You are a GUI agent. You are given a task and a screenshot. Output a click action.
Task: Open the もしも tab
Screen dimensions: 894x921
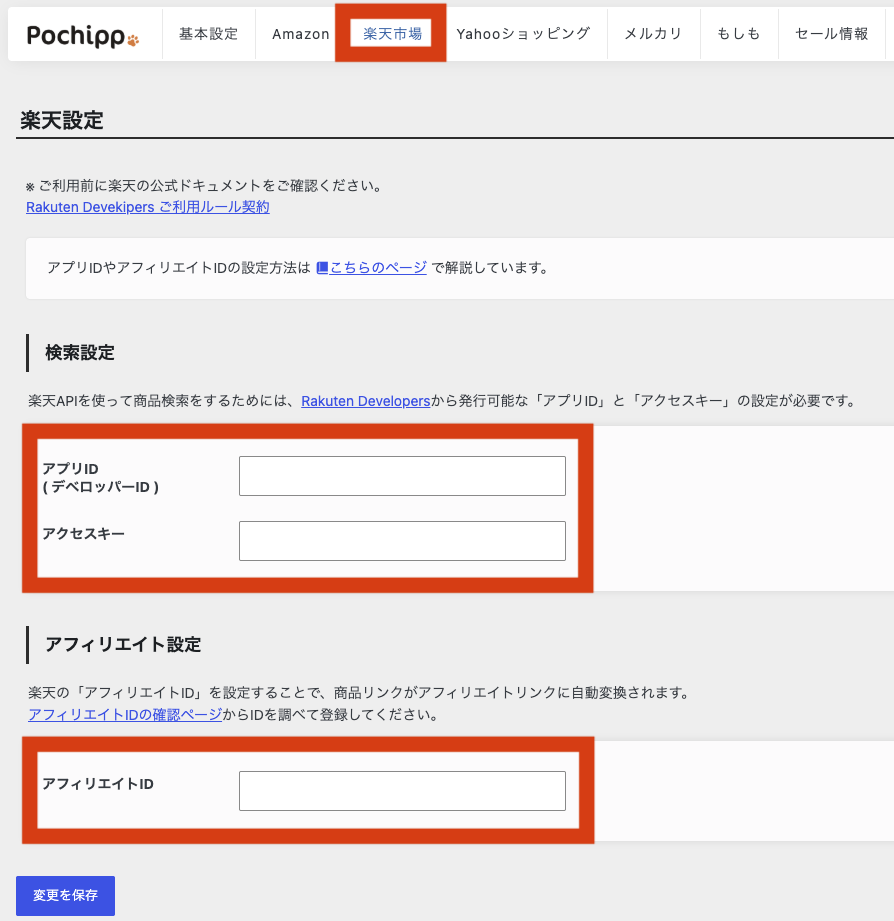[739, 33]
